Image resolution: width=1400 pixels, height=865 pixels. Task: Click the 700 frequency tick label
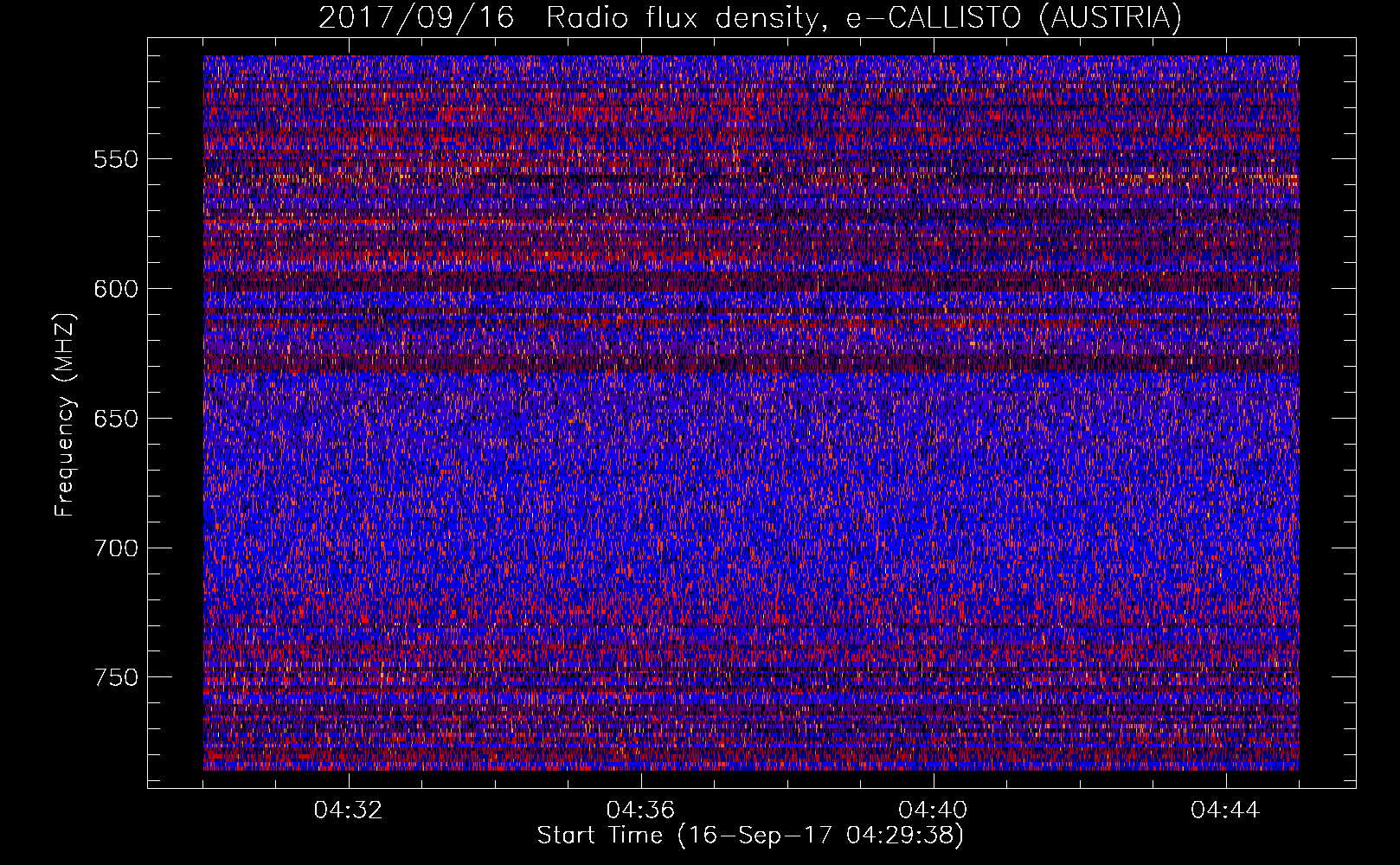click(116, 548)
